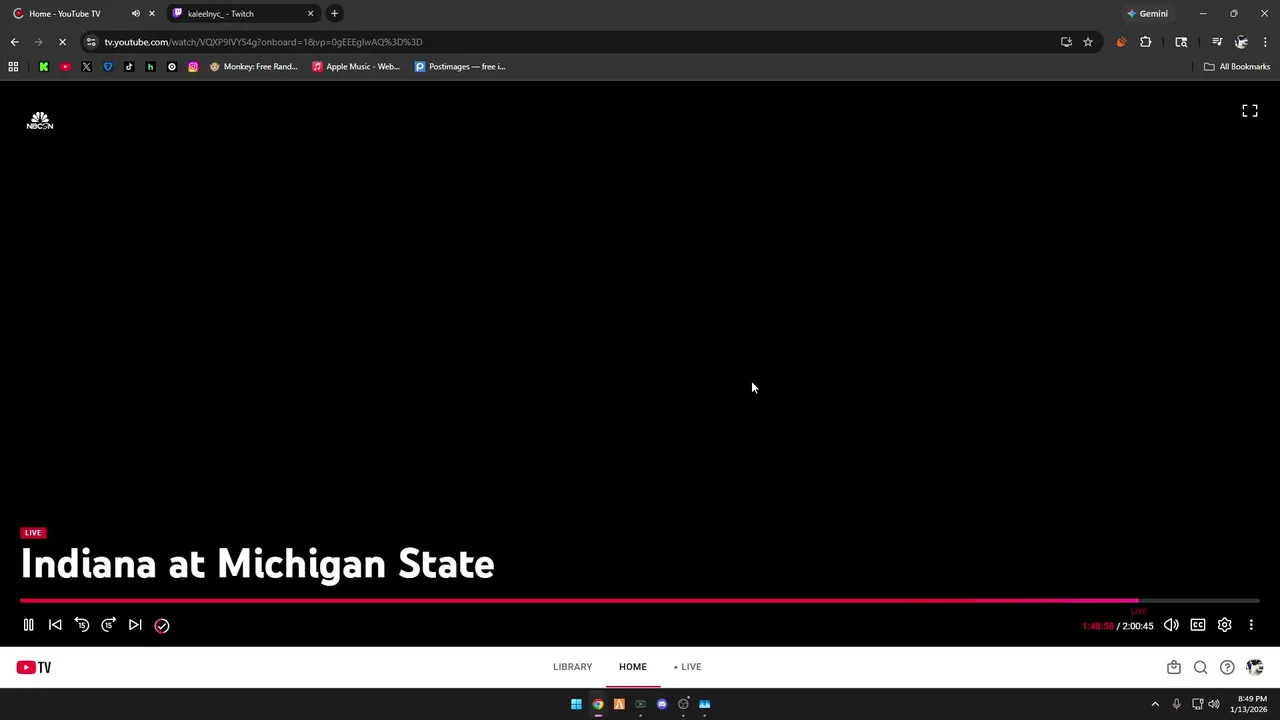Mute the YouTube TV tab audio icon
Image resolution: width=1280 pixels, height=720 pixels.
[x=135, y=14]
